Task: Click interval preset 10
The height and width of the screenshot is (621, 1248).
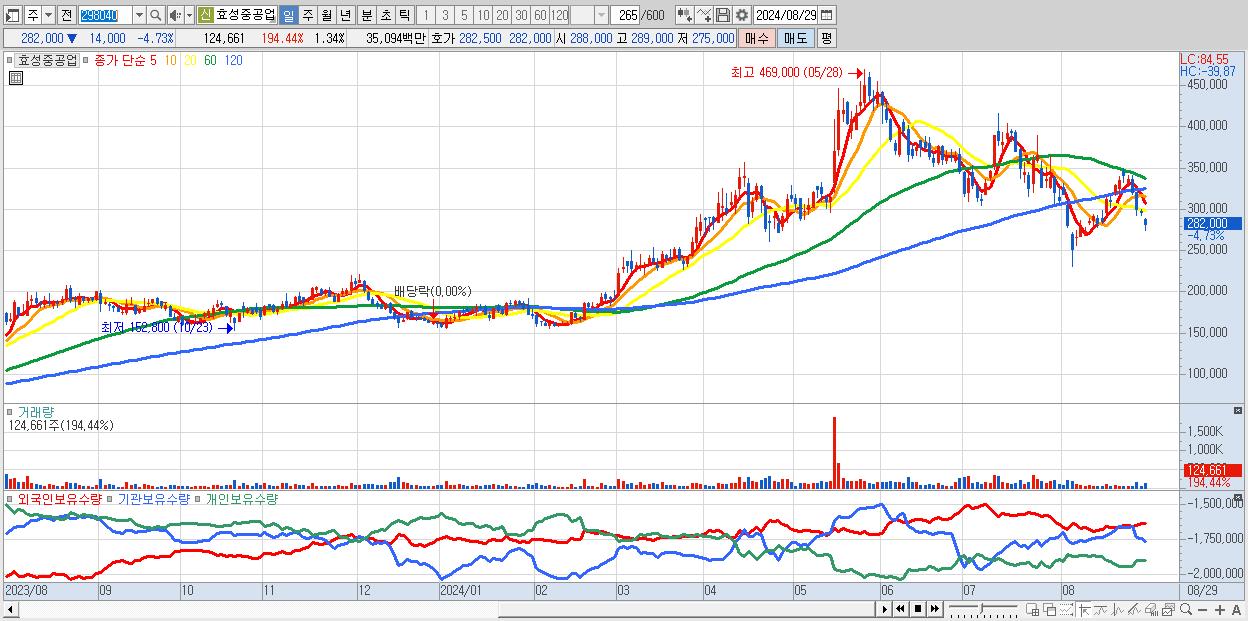Action: (x=483, y=15)
